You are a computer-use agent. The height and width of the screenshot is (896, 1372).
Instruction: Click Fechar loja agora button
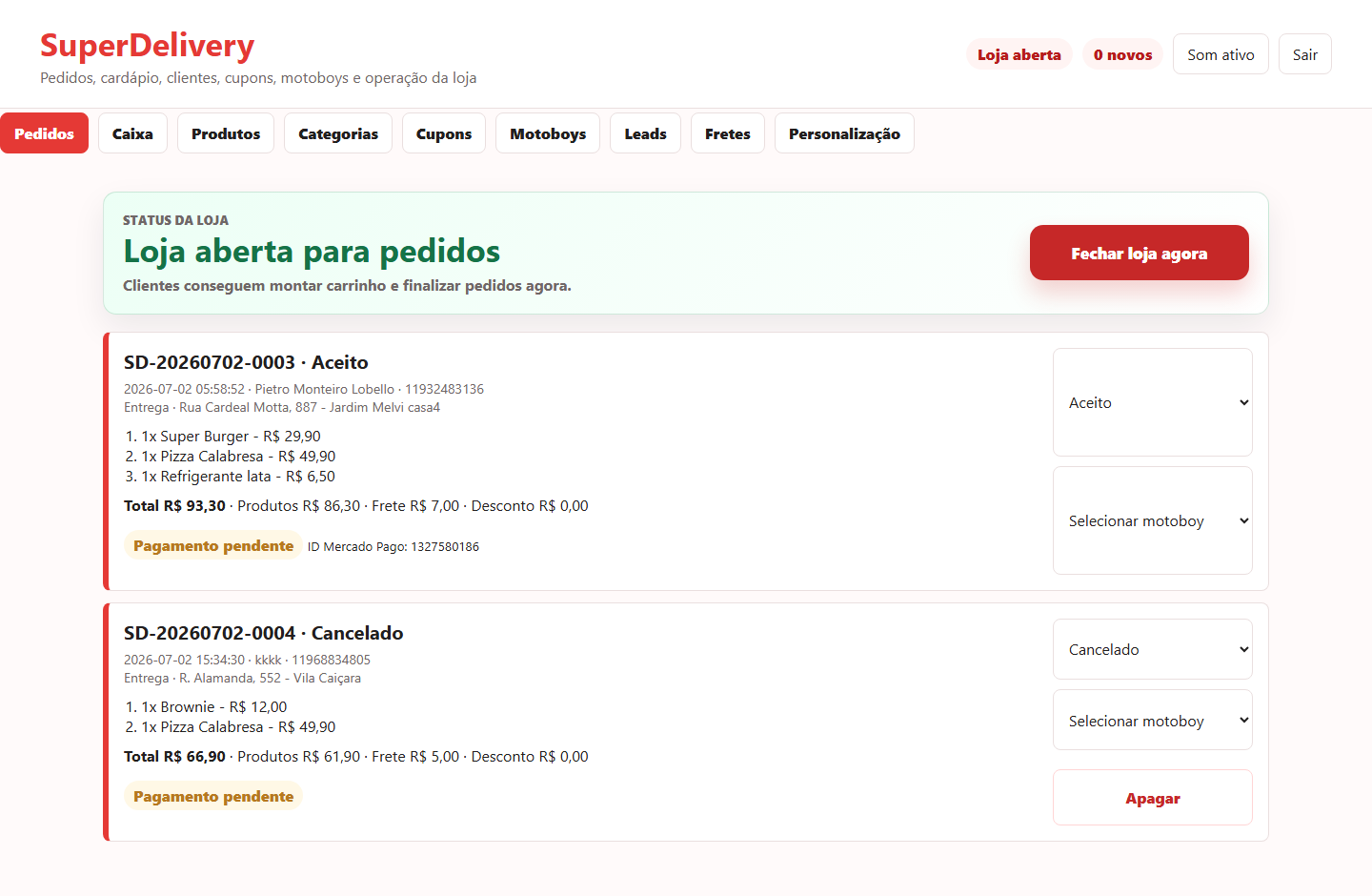point(1140,253)
